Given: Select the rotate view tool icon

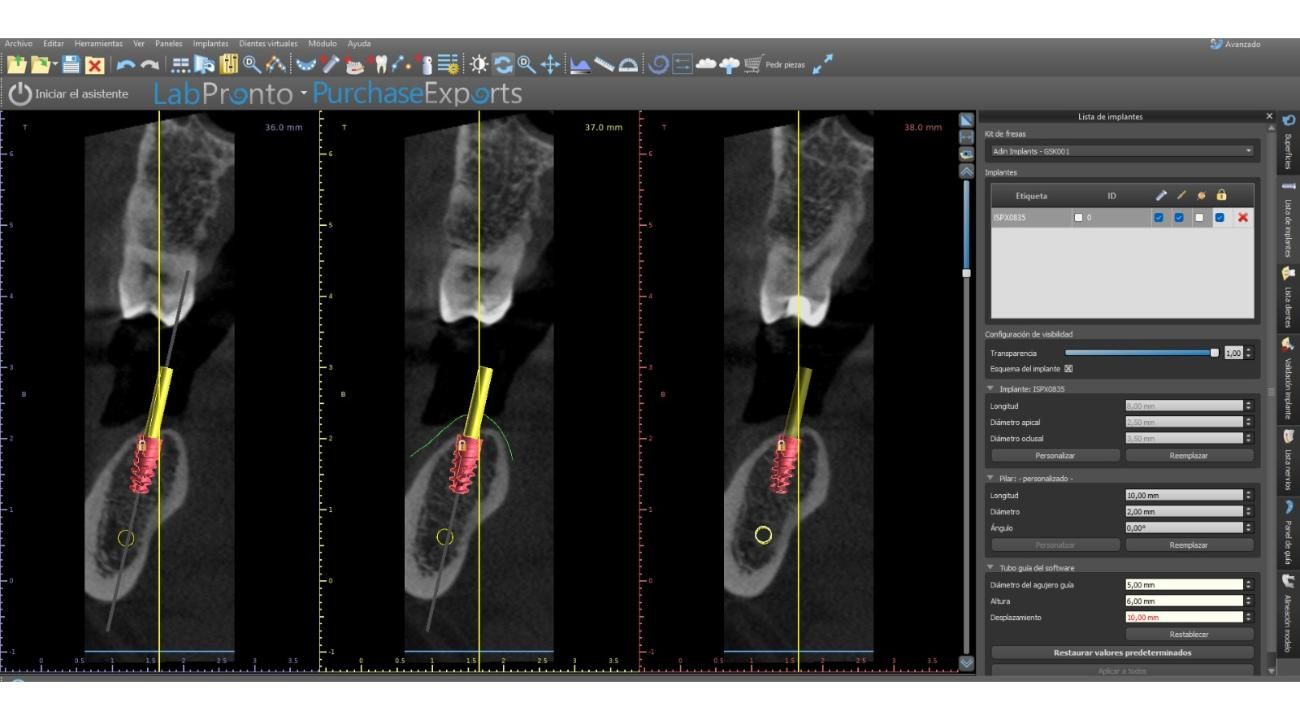Looking at the screenshot, I should [503, 65].
